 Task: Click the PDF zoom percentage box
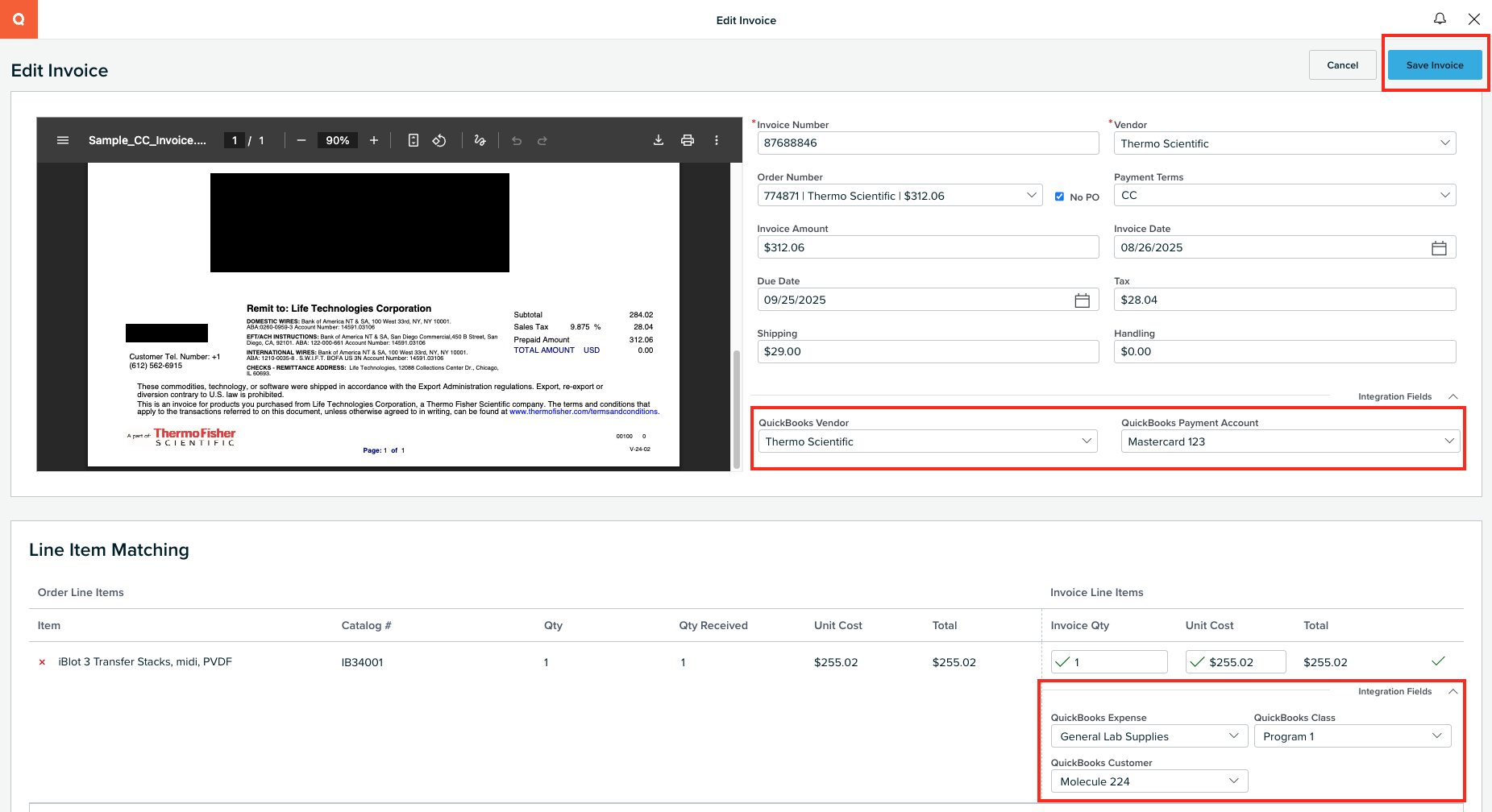(337, 140)
